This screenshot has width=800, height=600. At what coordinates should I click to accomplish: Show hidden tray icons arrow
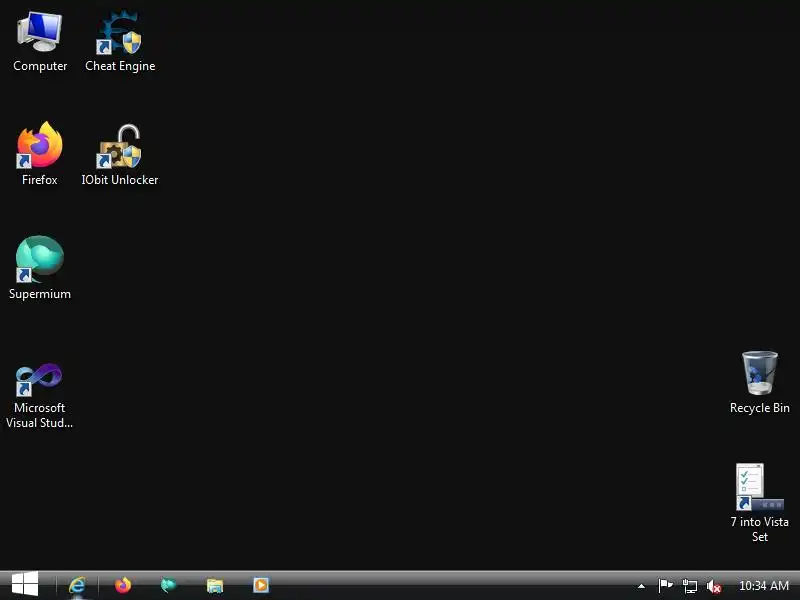pos(641,586)
